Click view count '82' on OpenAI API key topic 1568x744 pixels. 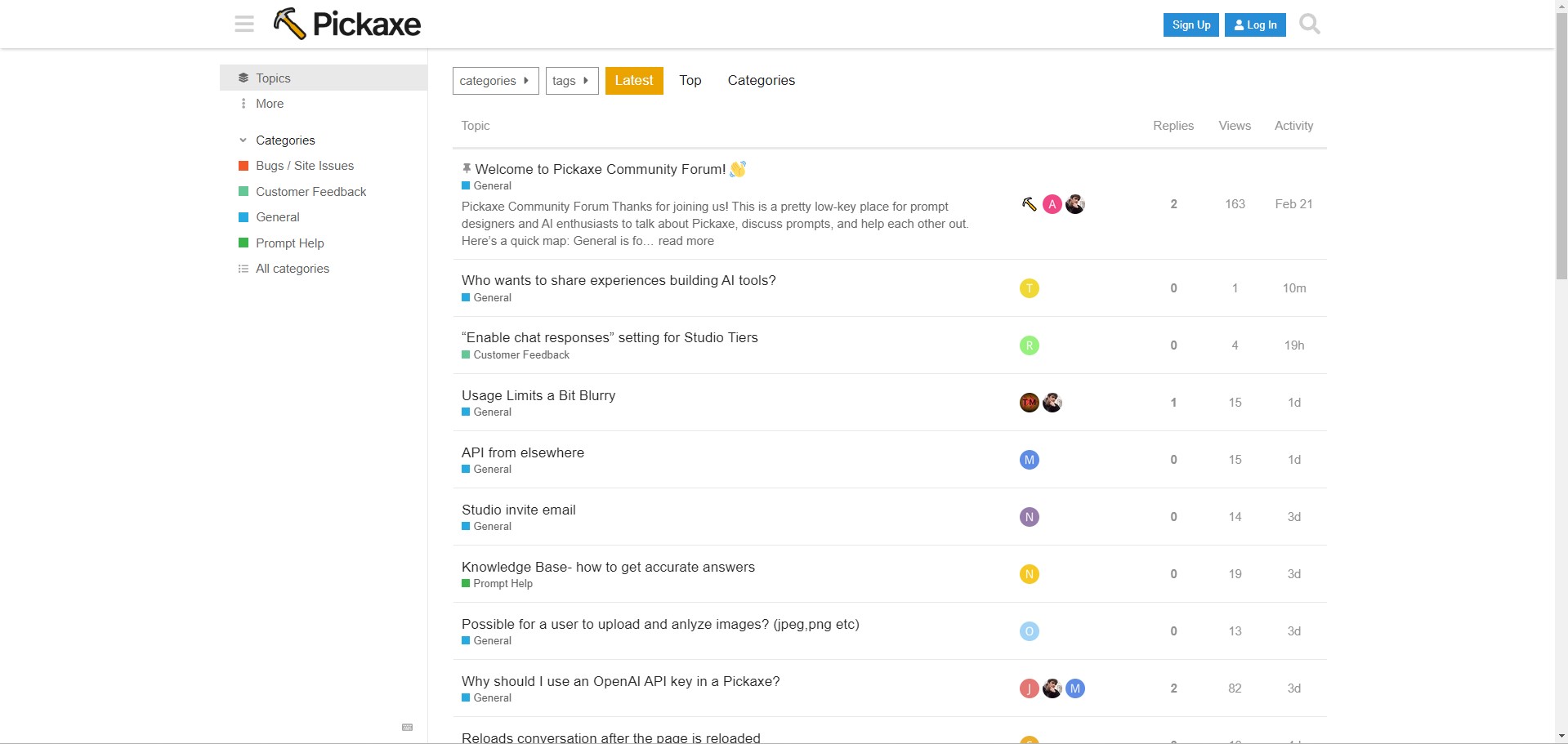pos(1235,688)
